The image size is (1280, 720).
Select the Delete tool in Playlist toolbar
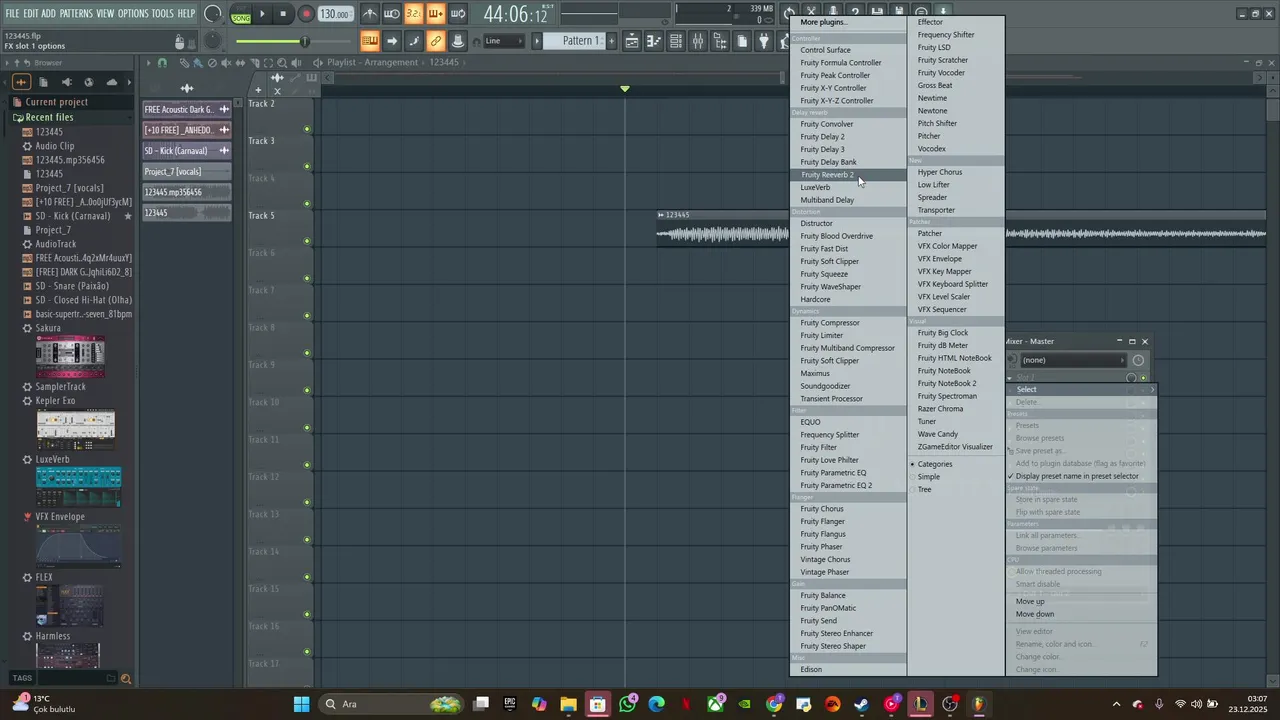click(212, 63)
